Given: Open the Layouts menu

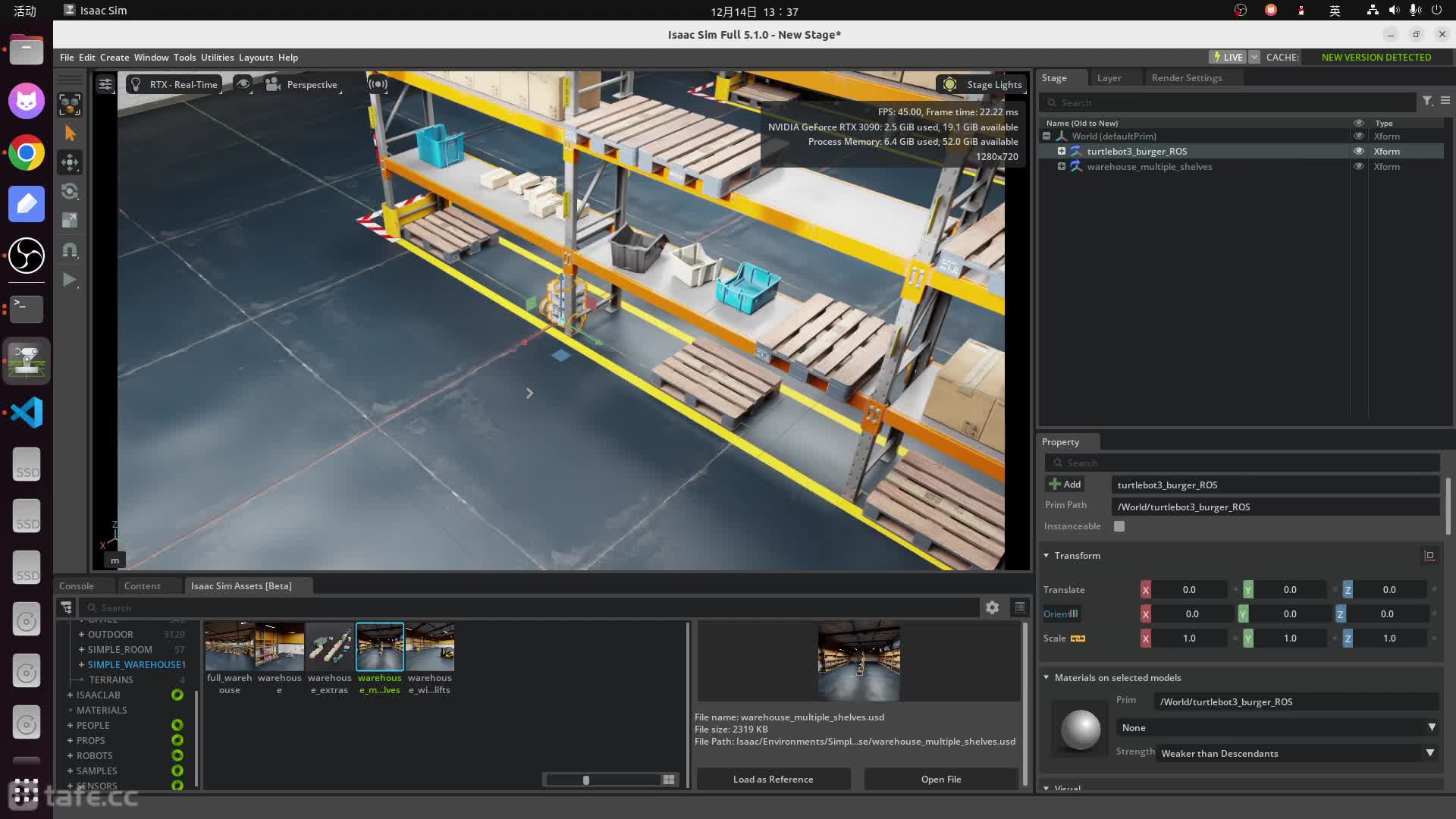Looking at the screenshot, I should pyautogui.click(x=256, y=57).
